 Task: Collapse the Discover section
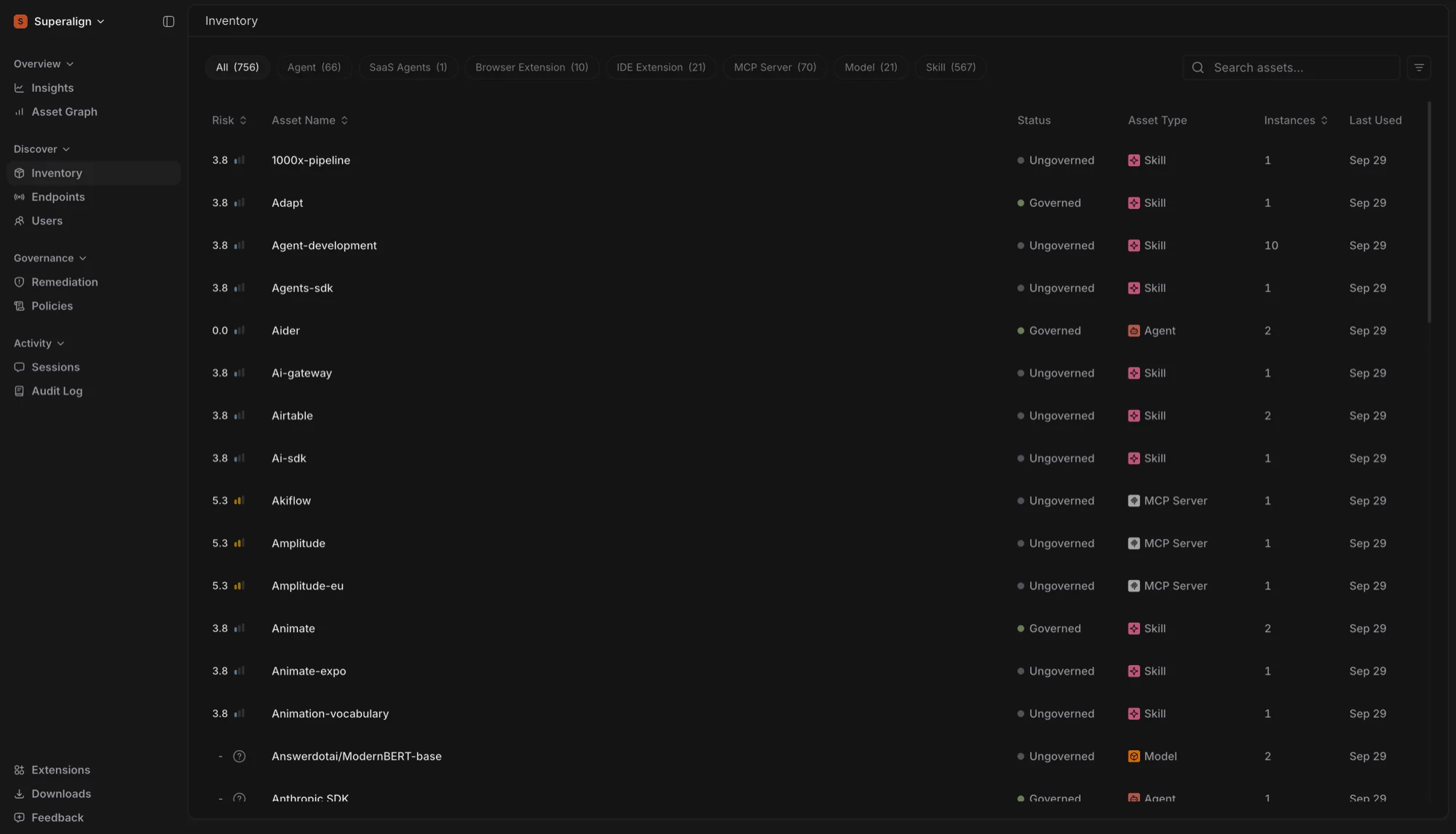41,149
